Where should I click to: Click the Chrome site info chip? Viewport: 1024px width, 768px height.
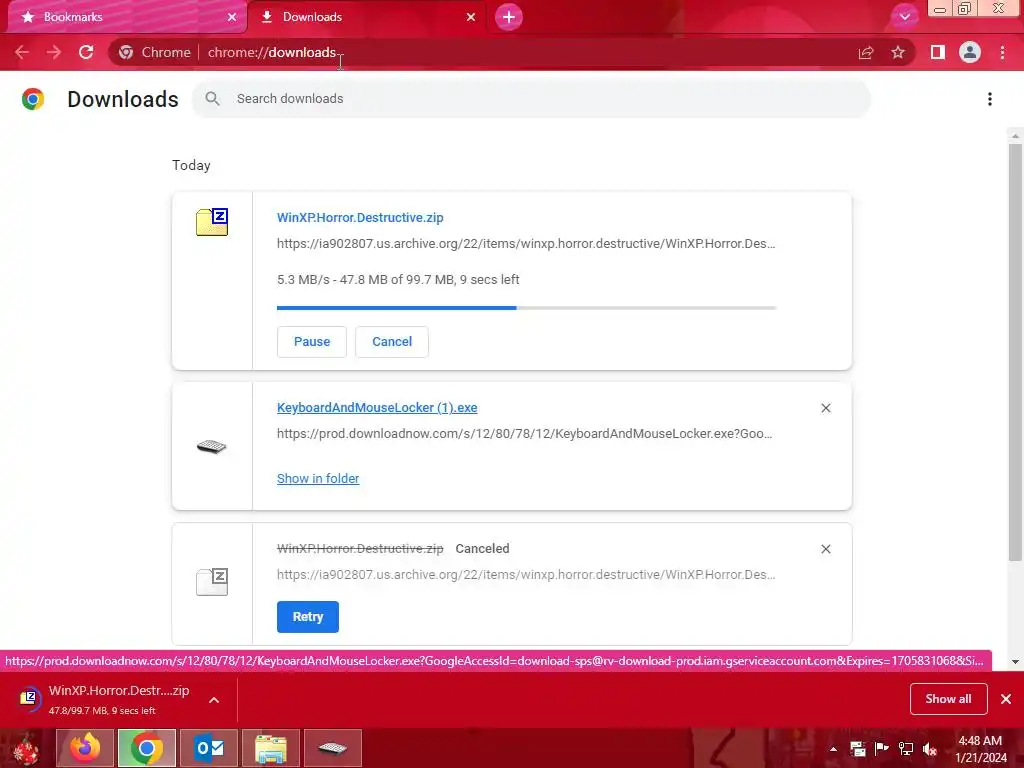[155, 52]
